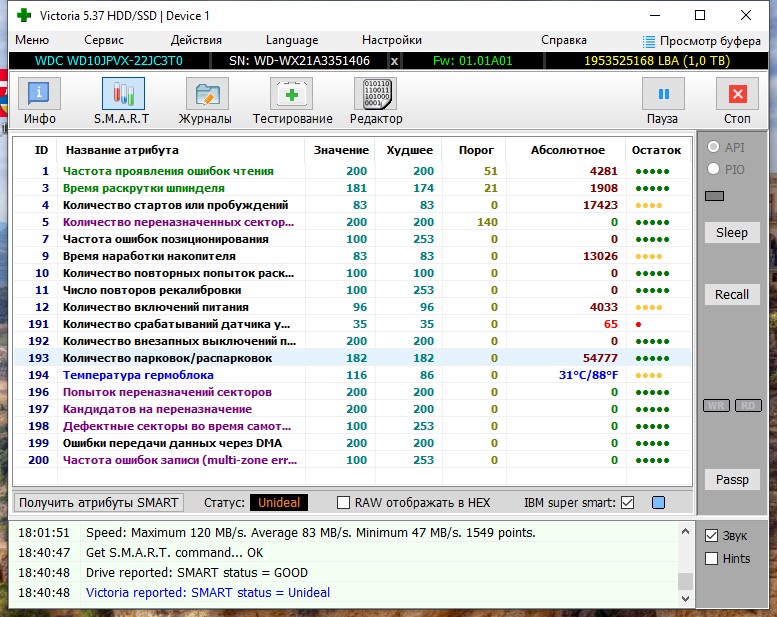777x617 pixels.
Task: Click the log scrollbar down arrow
Action: point(685,599)
